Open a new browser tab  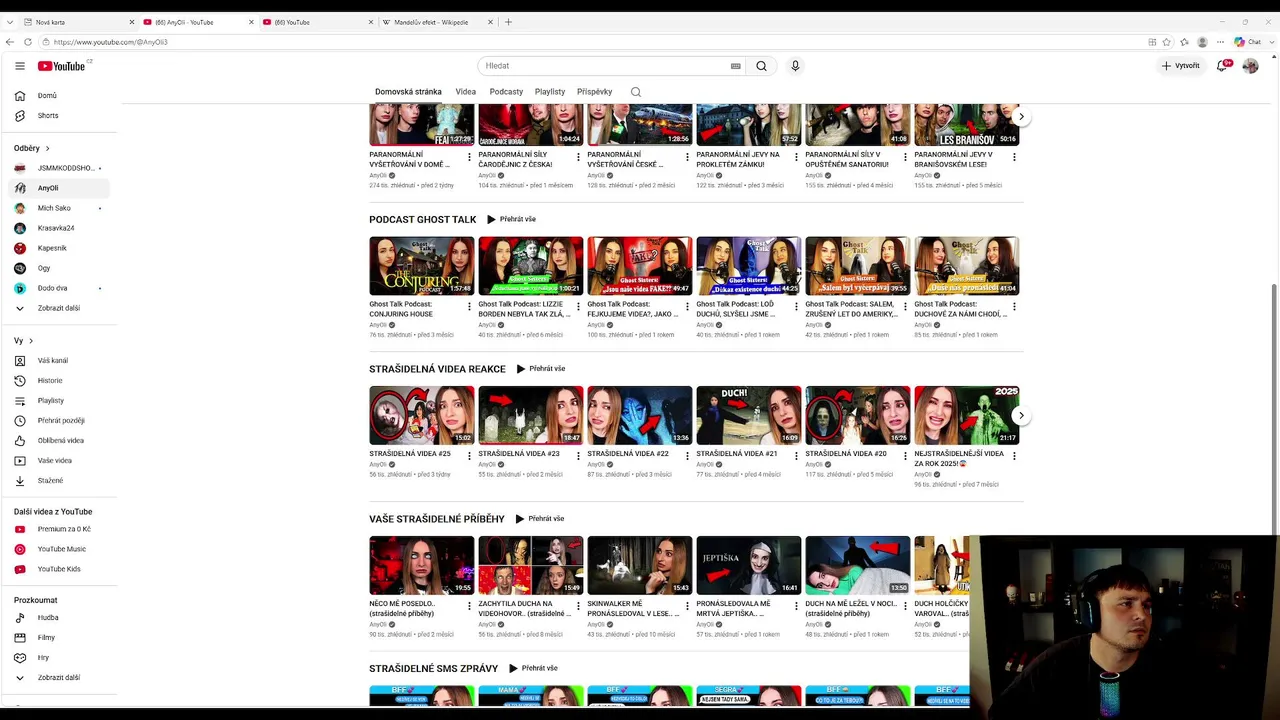(508, 22)
